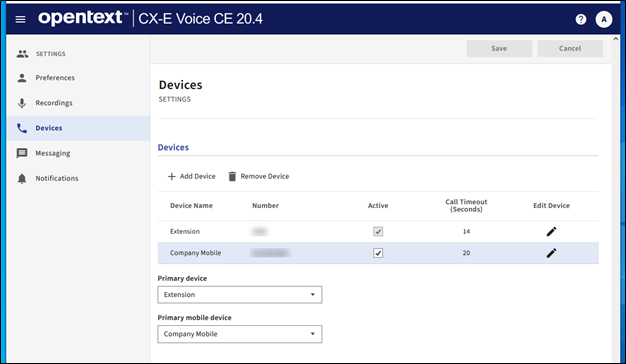This screenshot has height=364, width=626.
Task: Go to Notifications in the sidebar
Action: coord(57,178)
